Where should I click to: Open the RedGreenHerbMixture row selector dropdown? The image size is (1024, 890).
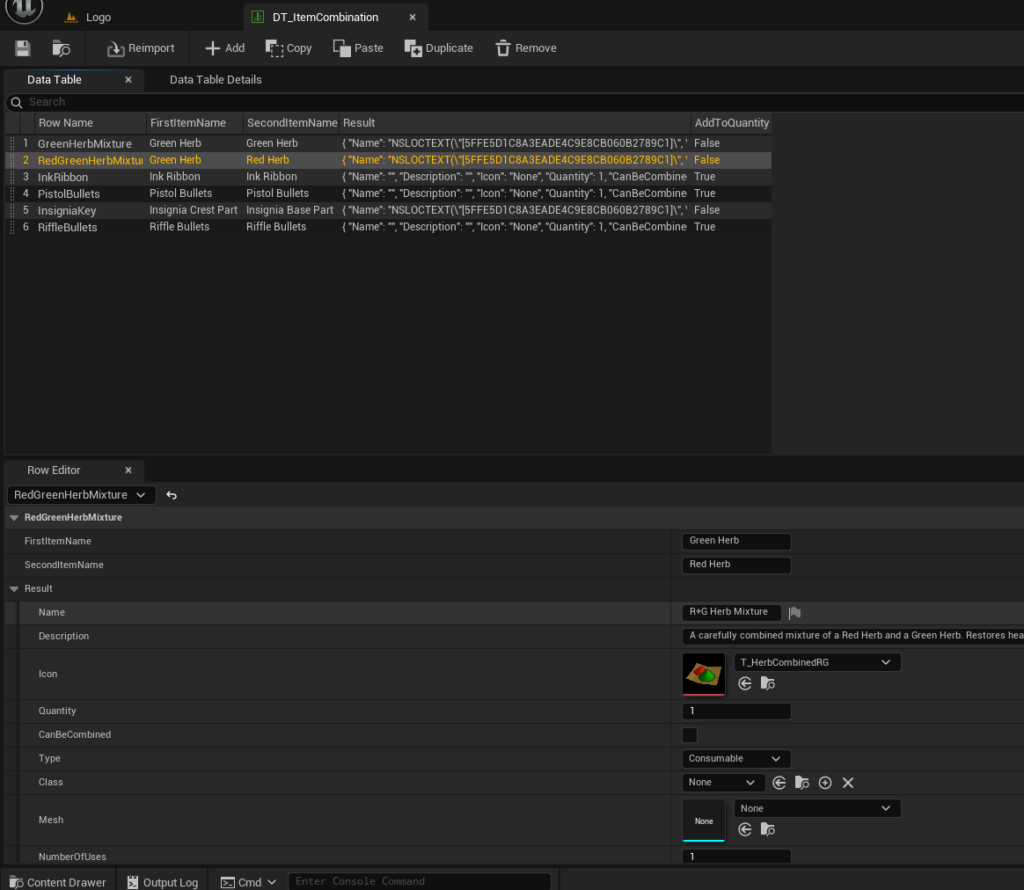80,495
